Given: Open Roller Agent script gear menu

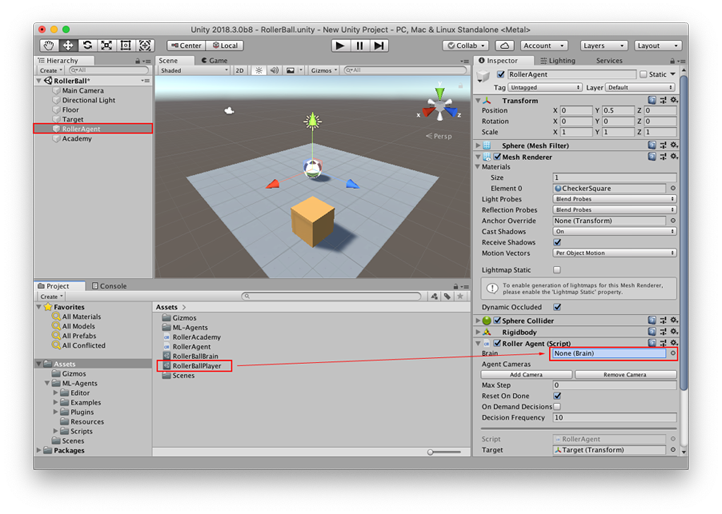Looking at the screenshot, I should click(x=674, y=343).
